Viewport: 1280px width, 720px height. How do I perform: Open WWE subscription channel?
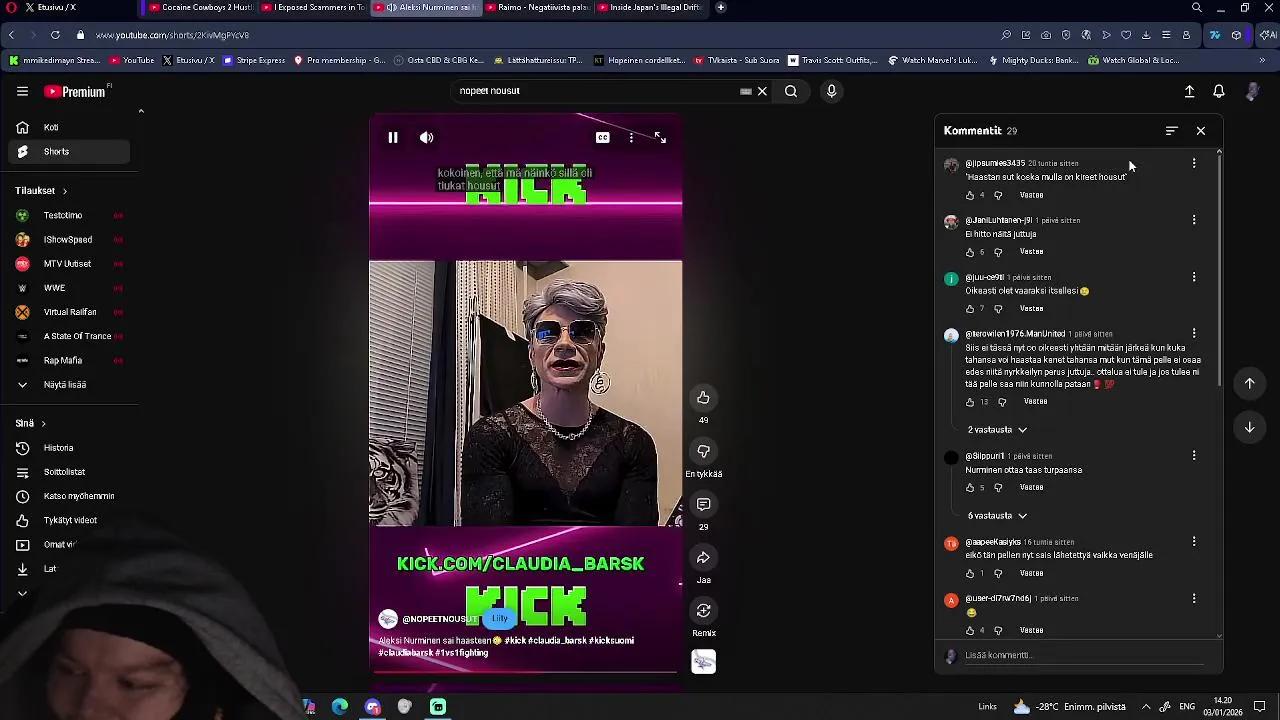tap(70, 288)
